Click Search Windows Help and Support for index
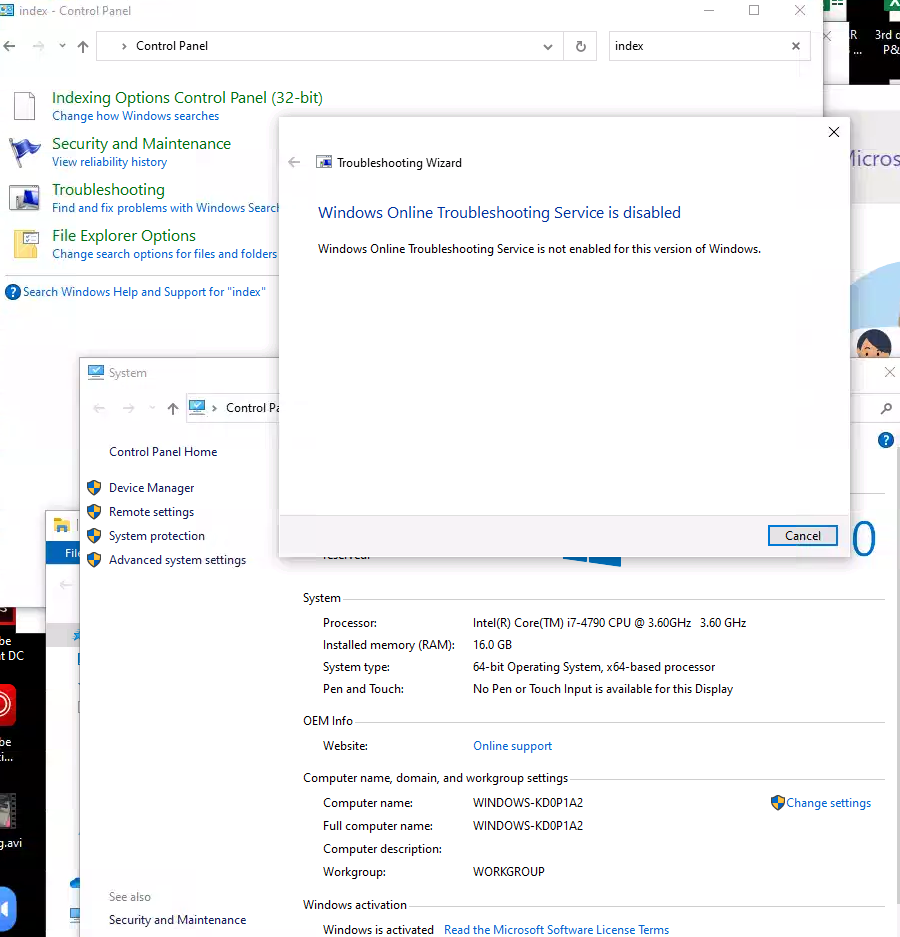Screen dimensions: 900x937 144,292
